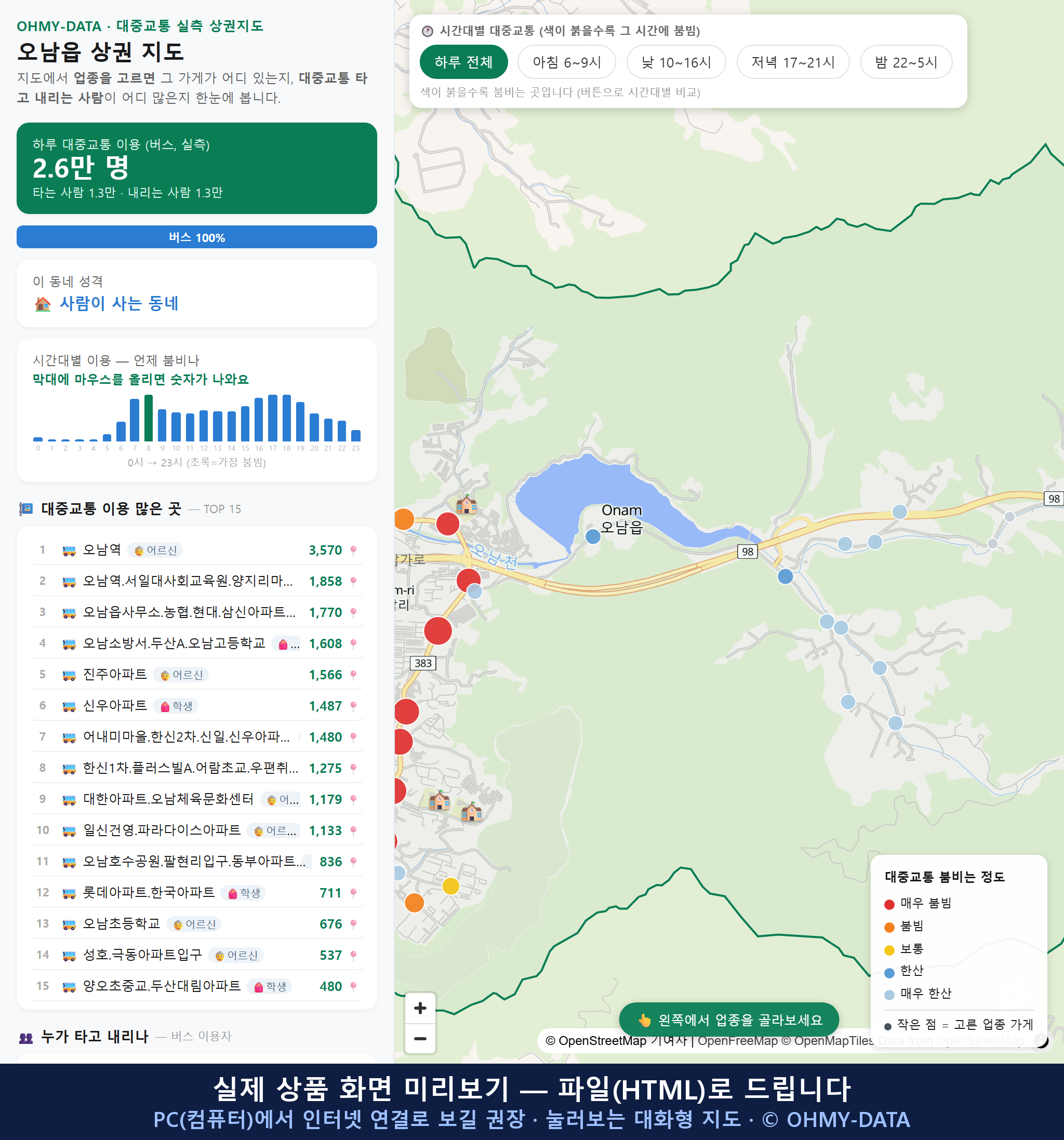This screenshot has width=1064, height=1140.
Task: Click the 학생 tag on 신우아파트 row
Action: [x=176, y=705]
